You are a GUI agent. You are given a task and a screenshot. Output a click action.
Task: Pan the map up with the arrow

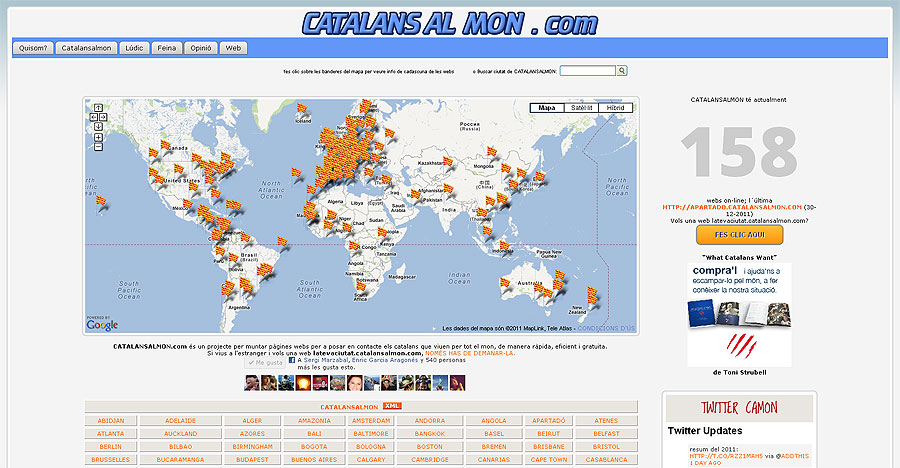[98, 107]
